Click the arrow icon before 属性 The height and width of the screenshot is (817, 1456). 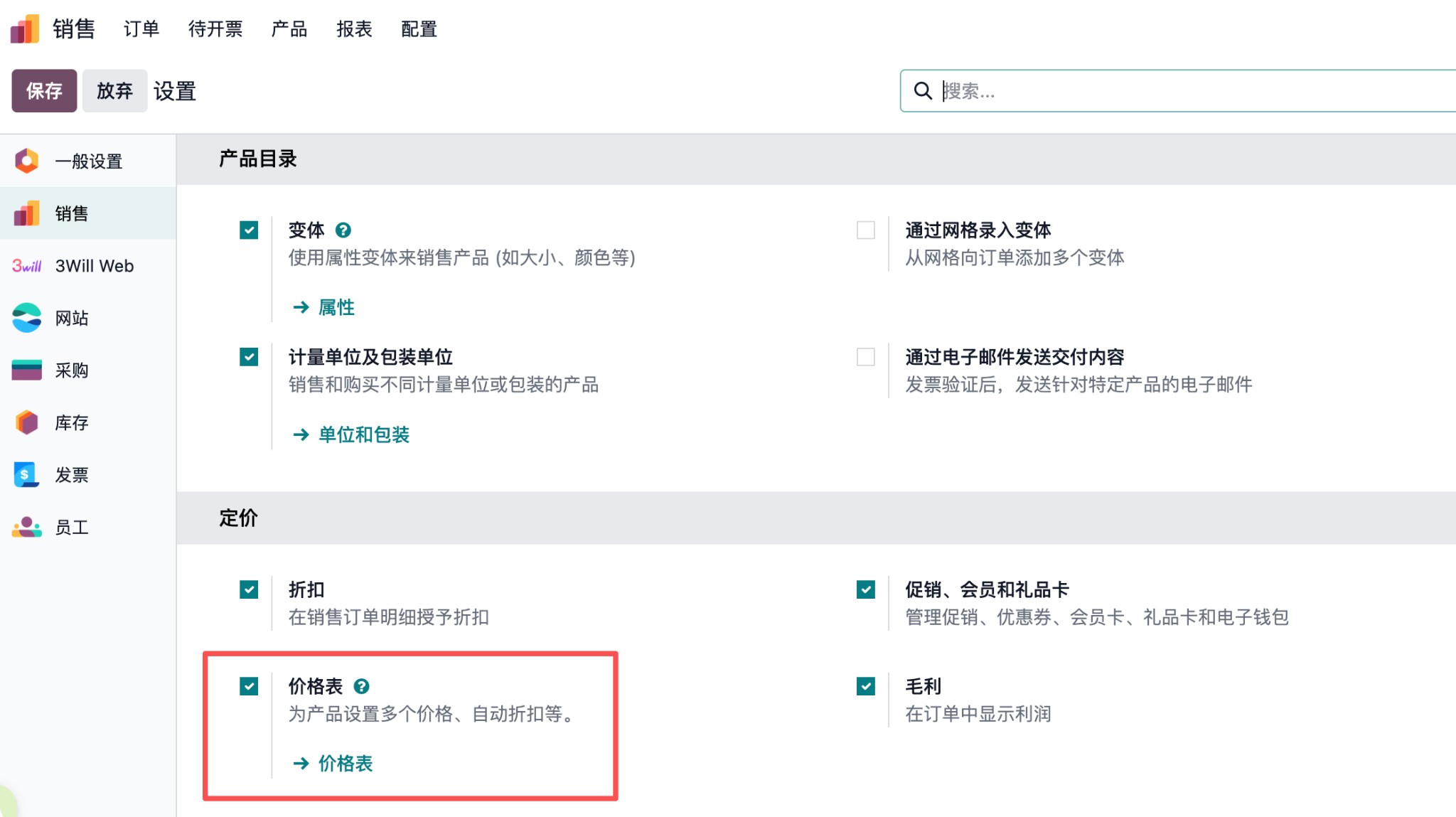[301, 307]
